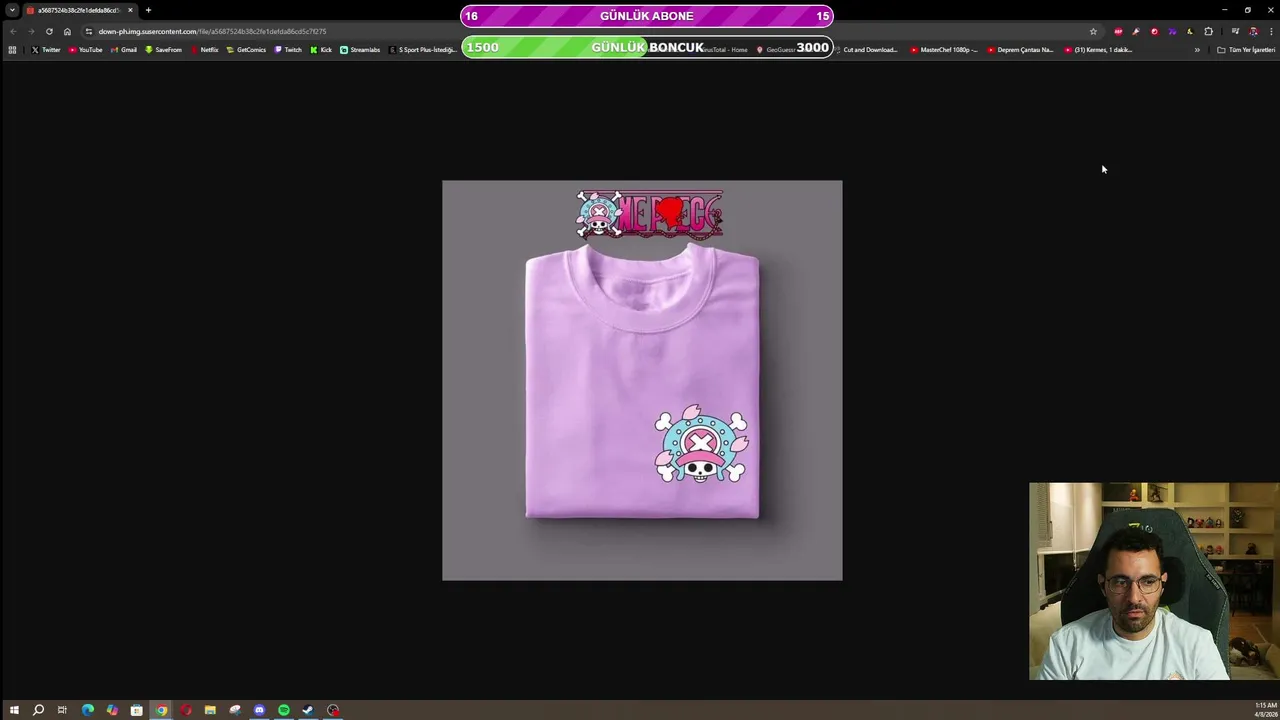The image size is (1280, 720).
Task: Close the current browser tab
Action: pos(130,10)
